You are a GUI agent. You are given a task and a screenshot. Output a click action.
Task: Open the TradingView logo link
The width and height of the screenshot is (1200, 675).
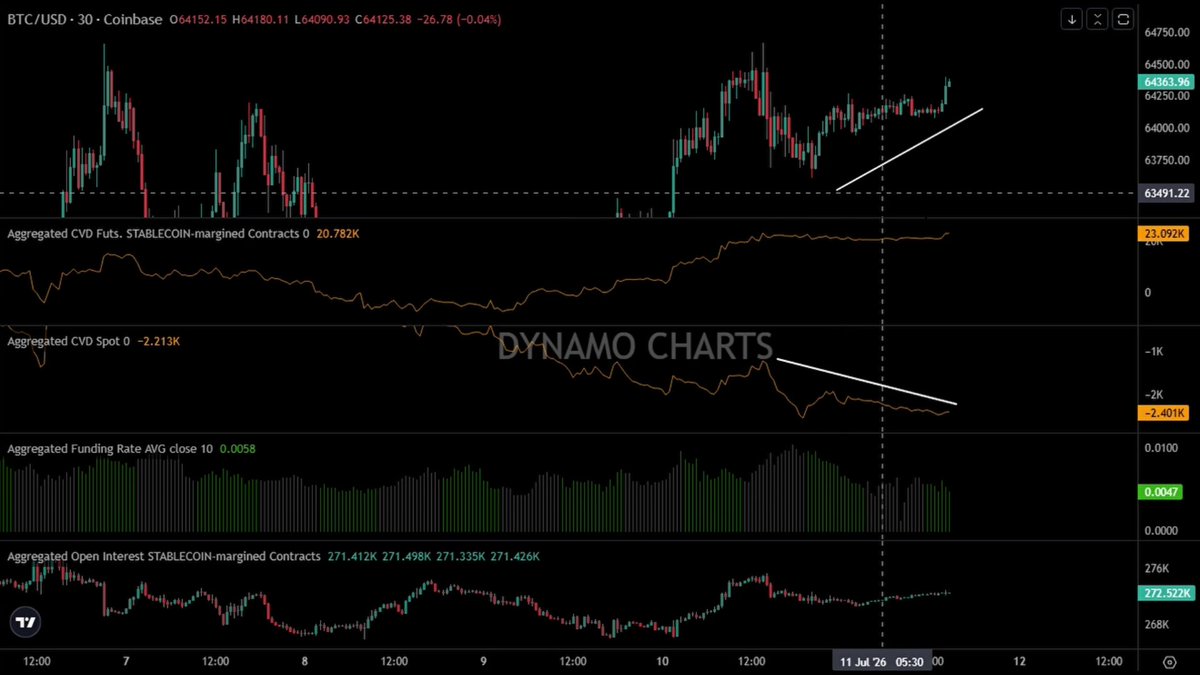tap(27, 621)
